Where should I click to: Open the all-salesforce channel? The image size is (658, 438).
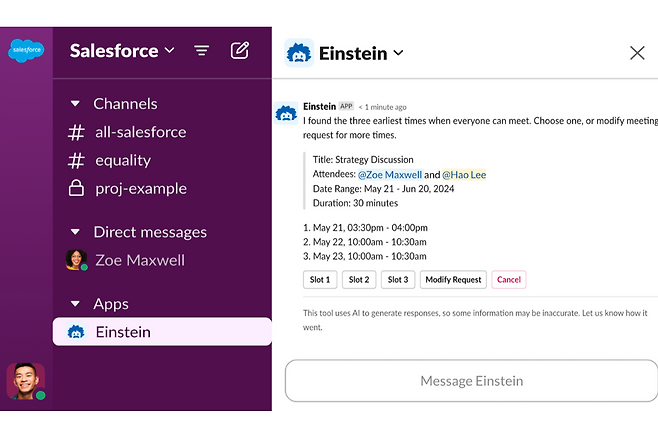(139, 132)
